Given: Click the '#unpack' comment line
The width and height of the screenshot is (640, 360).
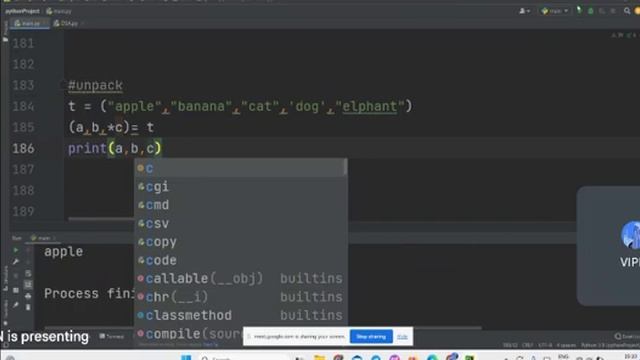Looking at the screenshot, I should point(95,85).
